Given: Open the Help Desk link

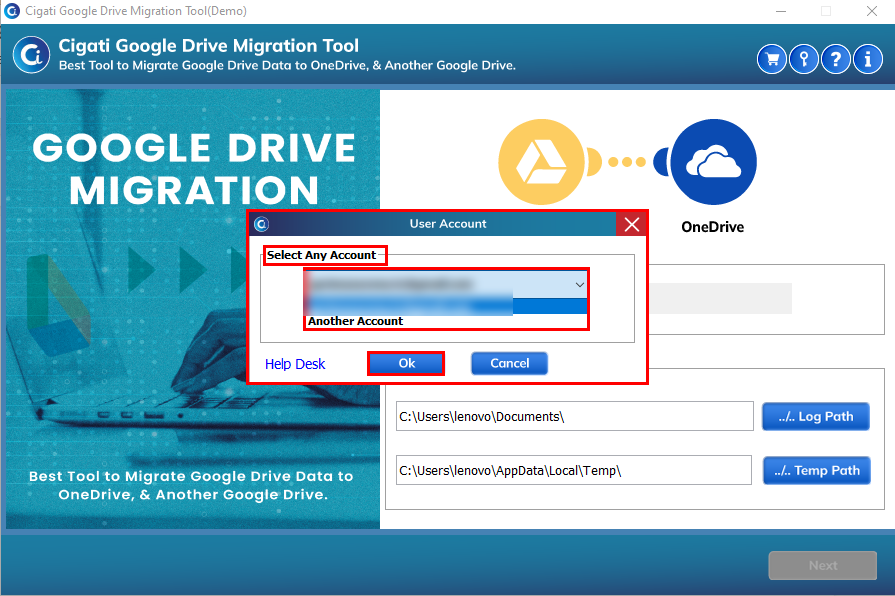Looking at the screenshot, I should click(x=295, y=364).
